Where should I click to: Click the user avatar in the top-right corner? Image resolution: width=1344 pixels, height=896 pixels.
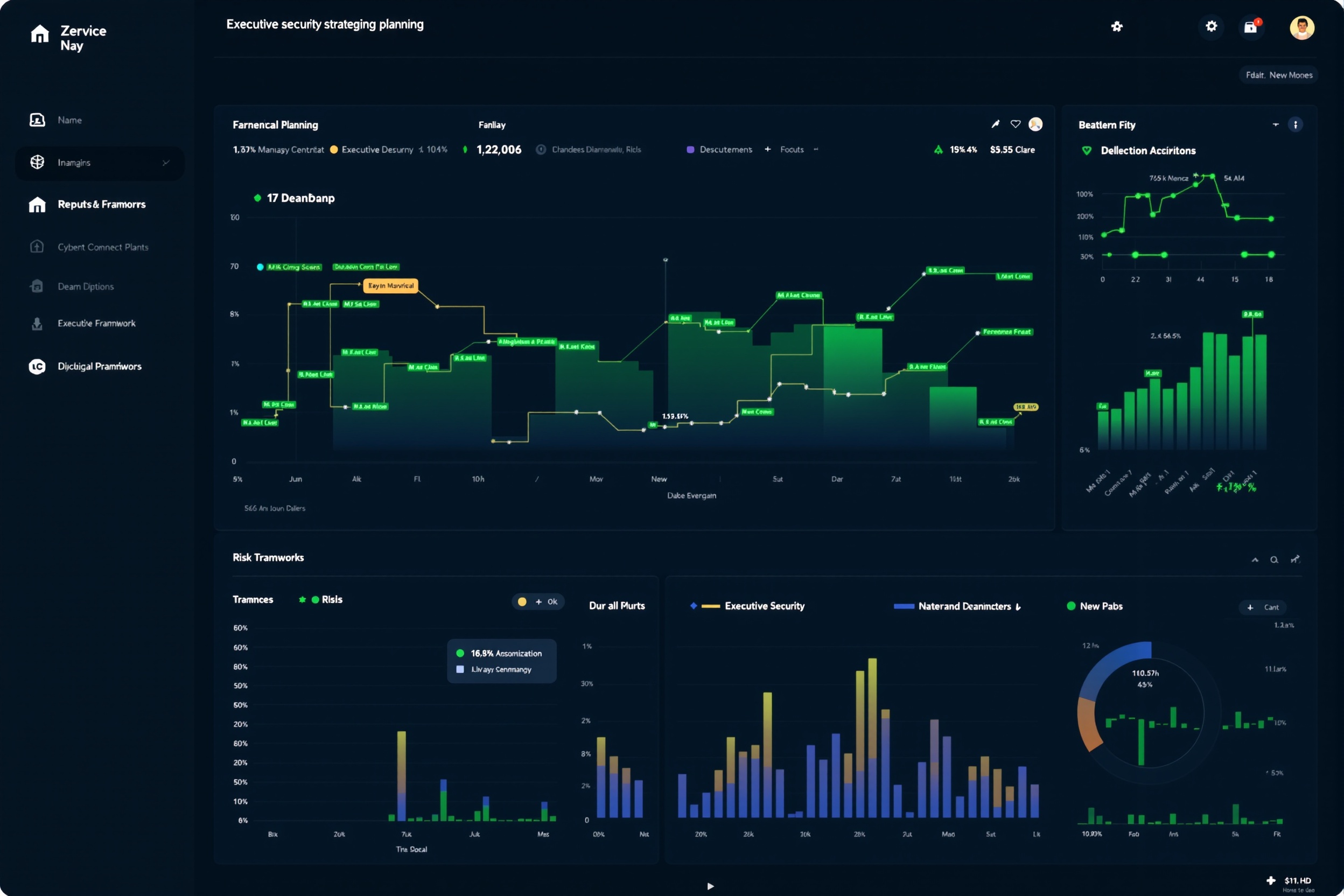(x=1301, y=26)
